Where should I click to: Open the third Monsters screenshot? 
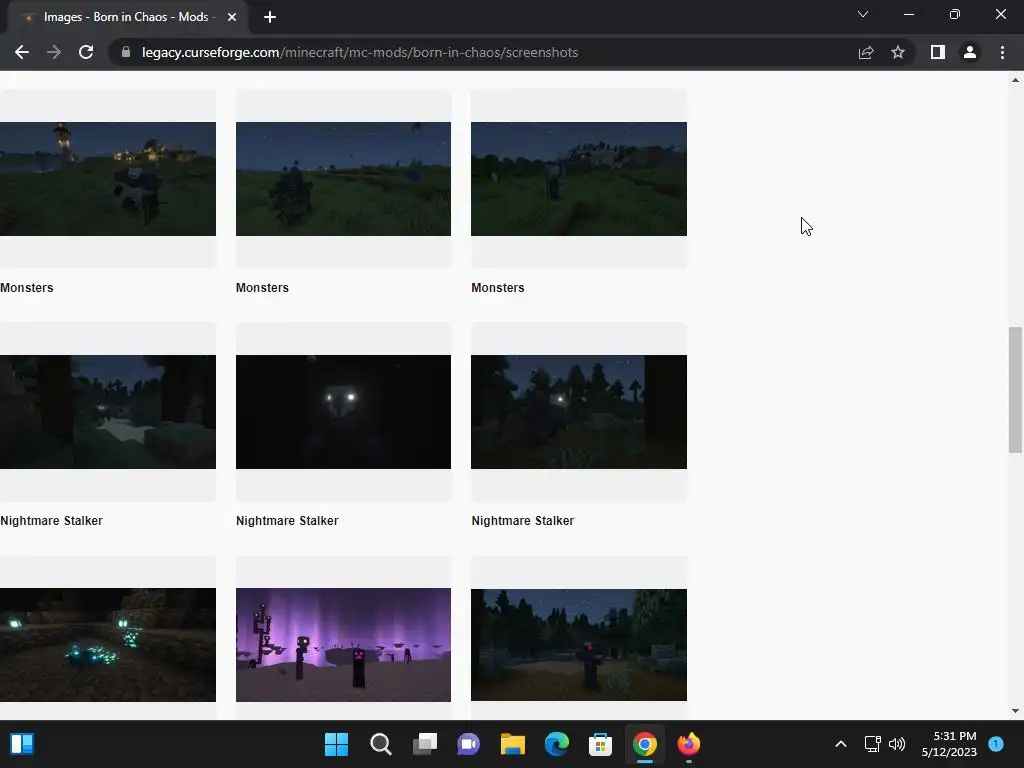point(579,179)
